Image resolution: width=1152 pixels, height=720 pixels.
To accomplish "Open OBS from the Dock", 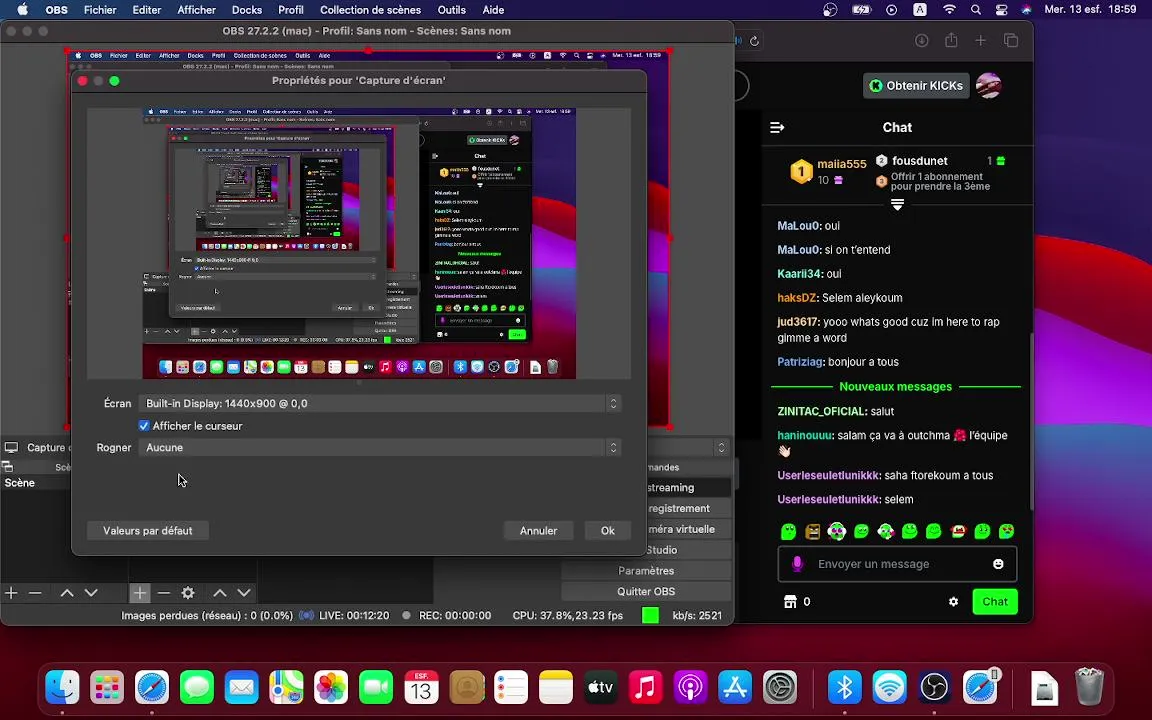I will tap(935, 688).
